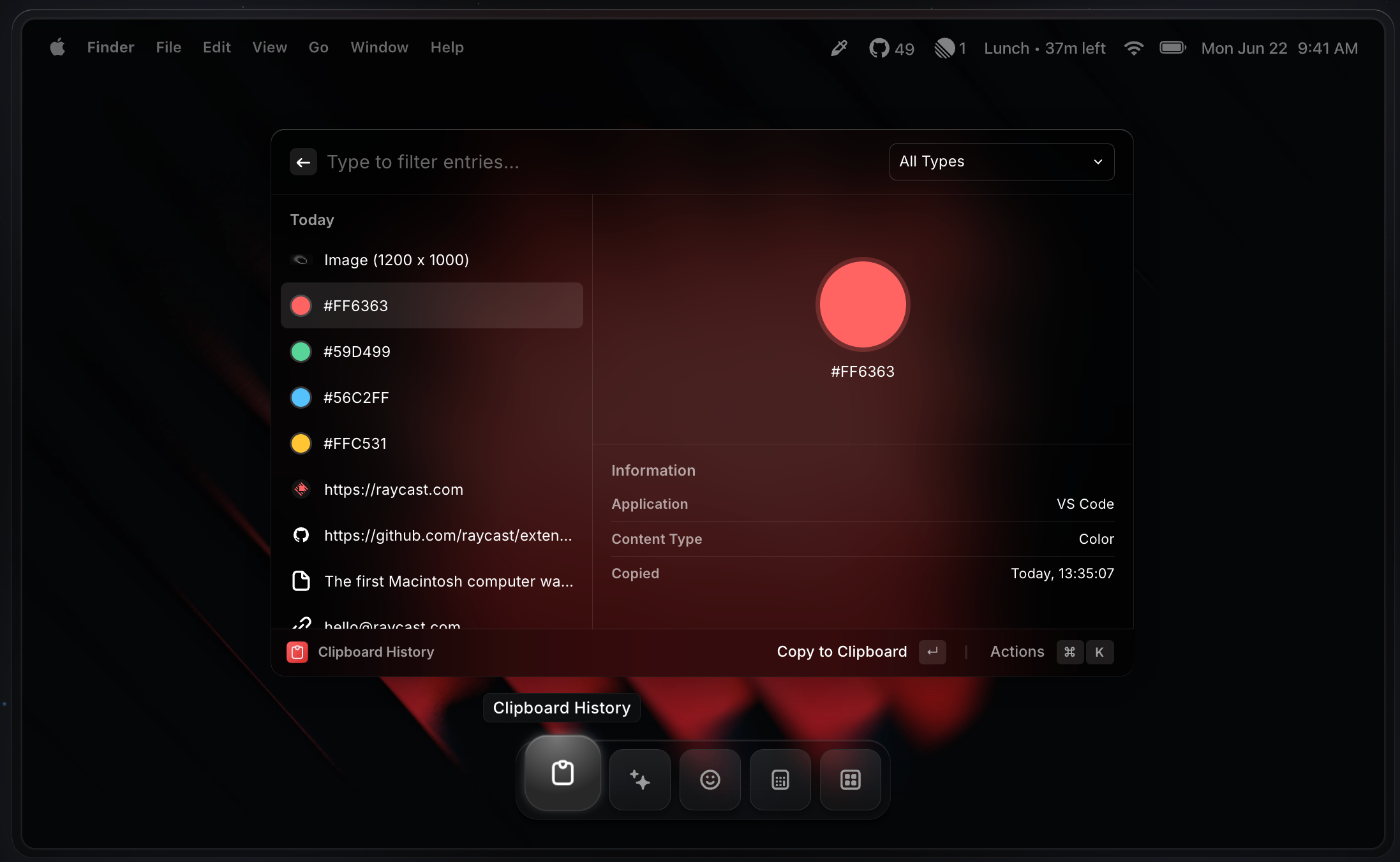Open the Actions menu
Screen dimensions: 1400x862
point(1017,652)
